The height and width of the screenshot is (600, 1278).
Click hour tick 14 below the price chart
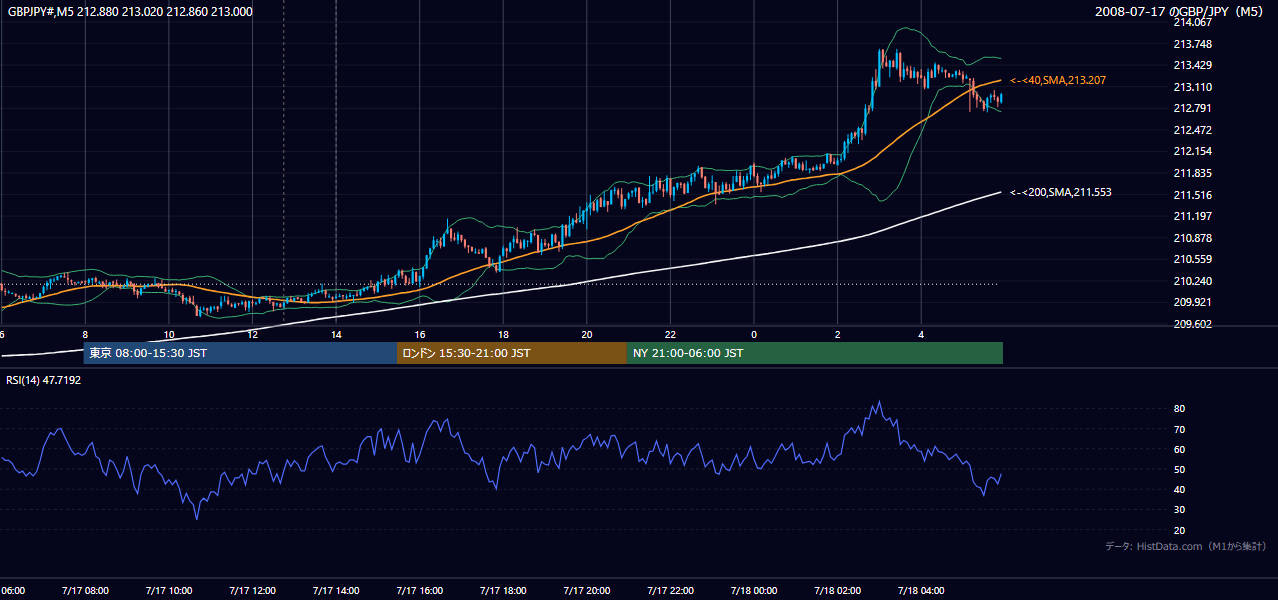(336, 335)
